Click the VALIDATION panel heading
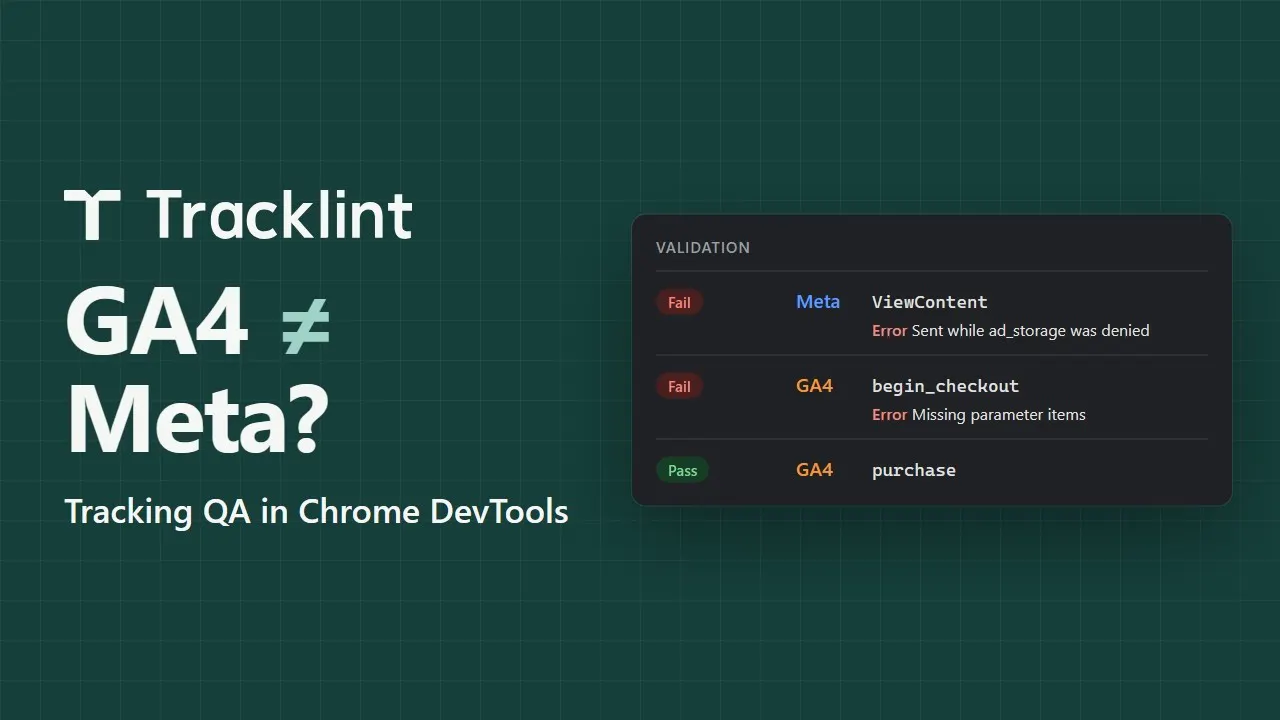1280x720 pixels. click(703, 247)
